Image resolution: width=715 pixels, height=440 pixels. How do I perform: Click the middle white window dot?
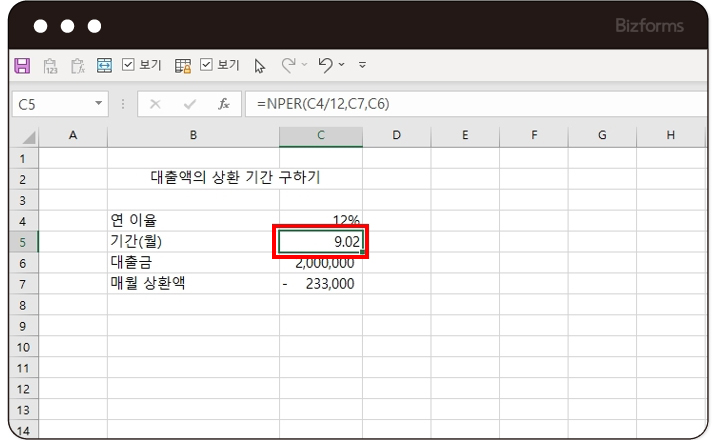pos(67,26)
